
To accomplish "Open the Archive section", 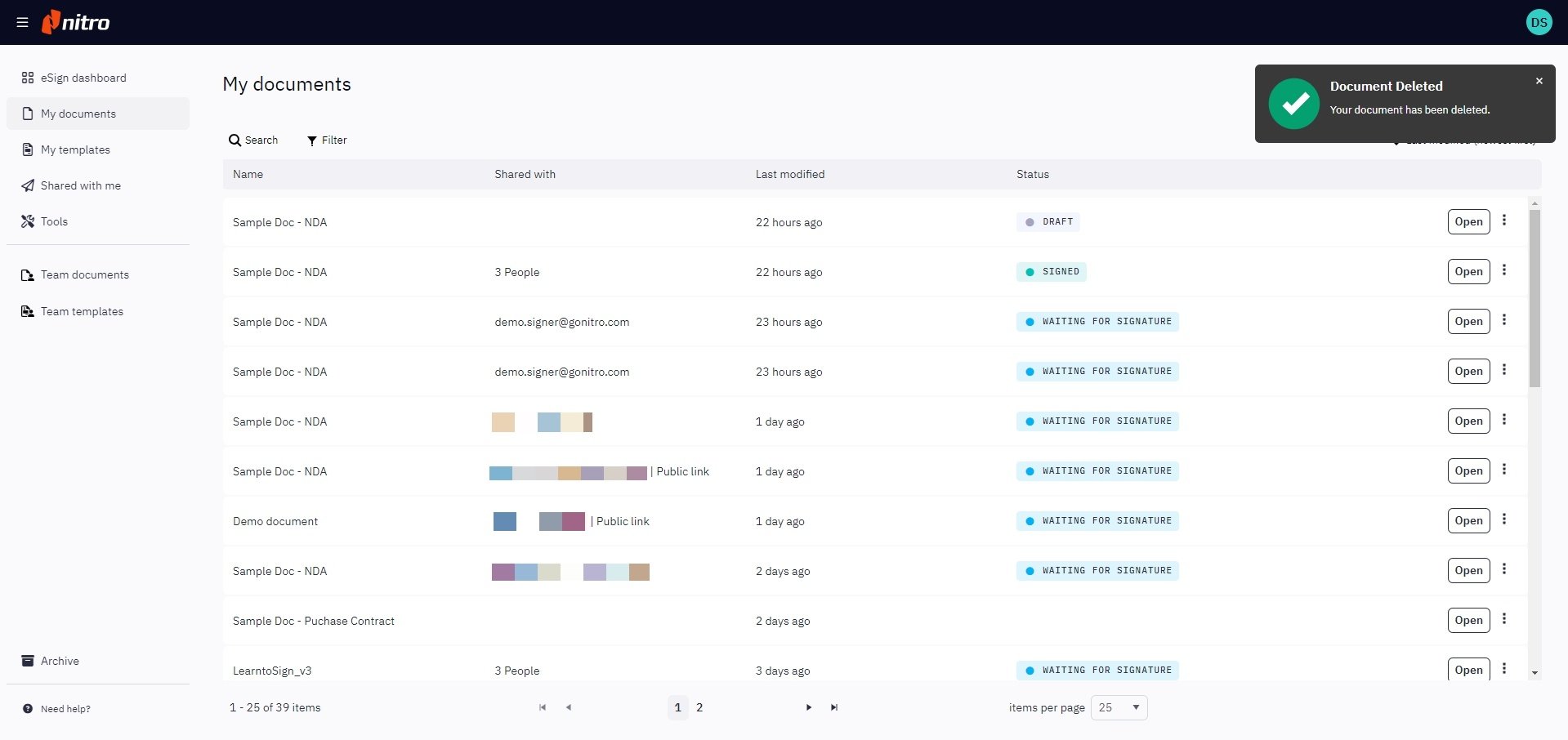I will (60, 661).
